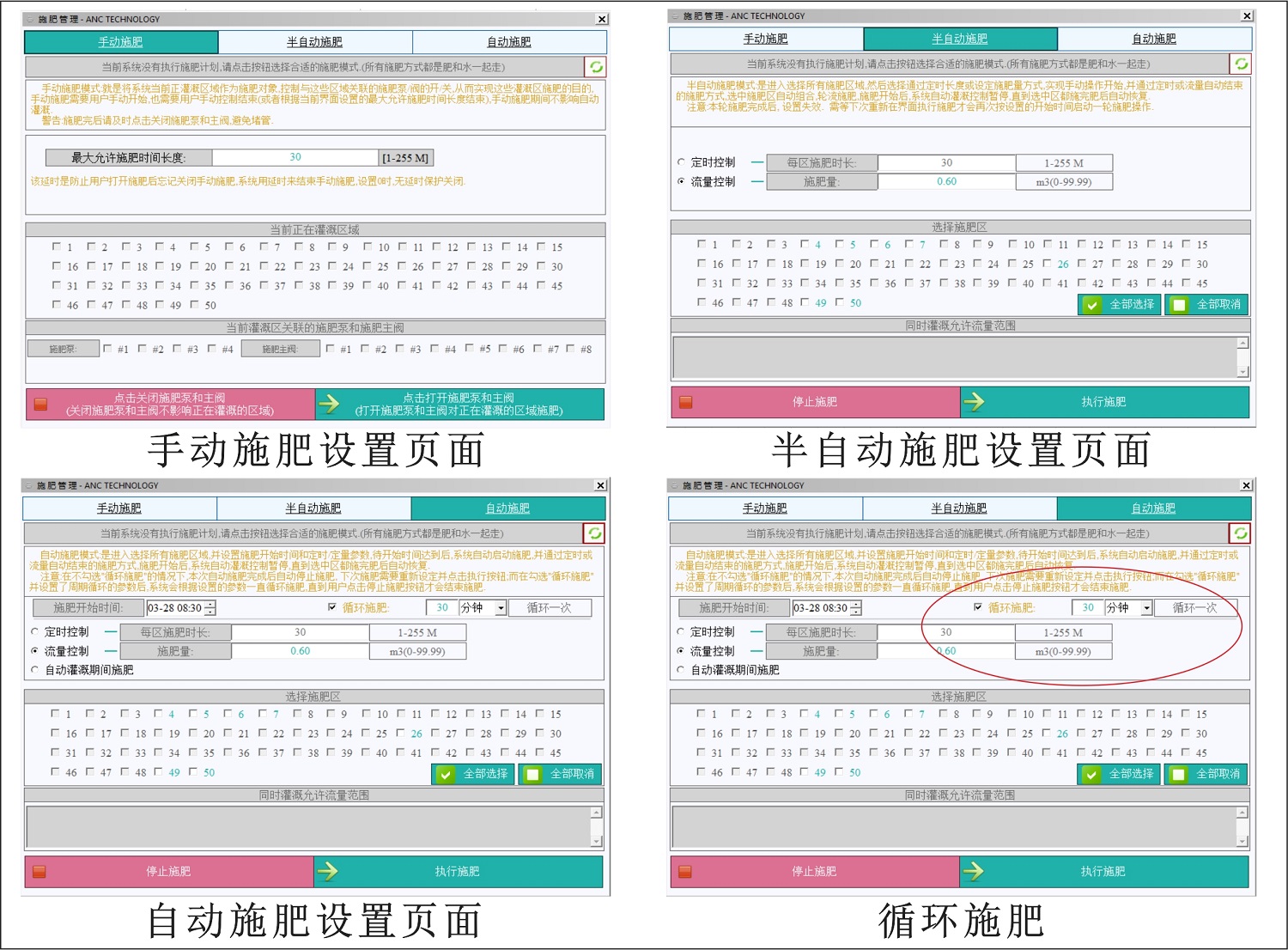The height and width of the screenshot is (950, 1288).
Task: Select 流量控制 radio in semi-auto window
Action: coord(682,181)
